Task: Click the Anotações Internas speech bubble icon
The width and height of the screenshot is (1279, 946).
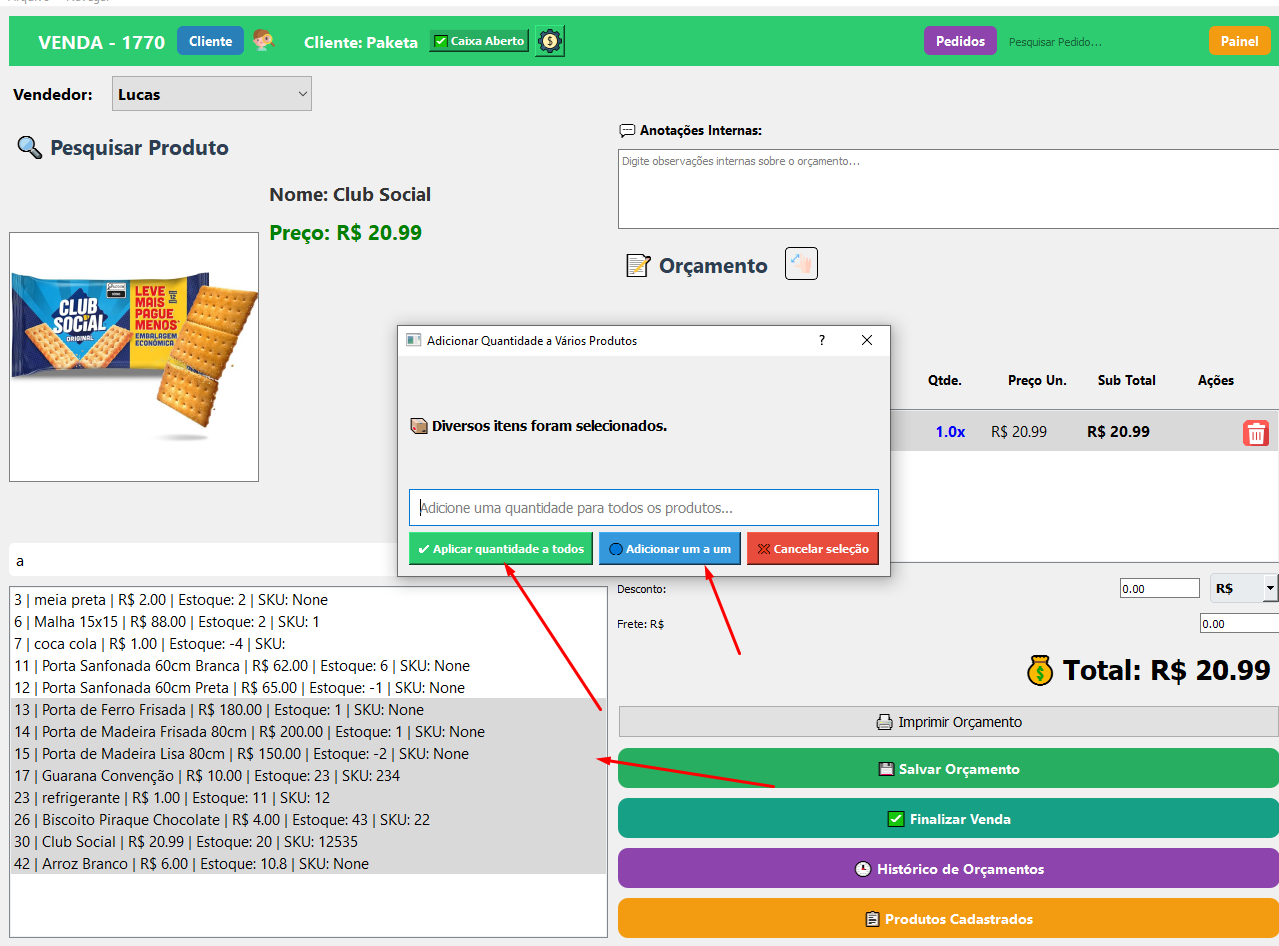Action: (x=627, y=131)
